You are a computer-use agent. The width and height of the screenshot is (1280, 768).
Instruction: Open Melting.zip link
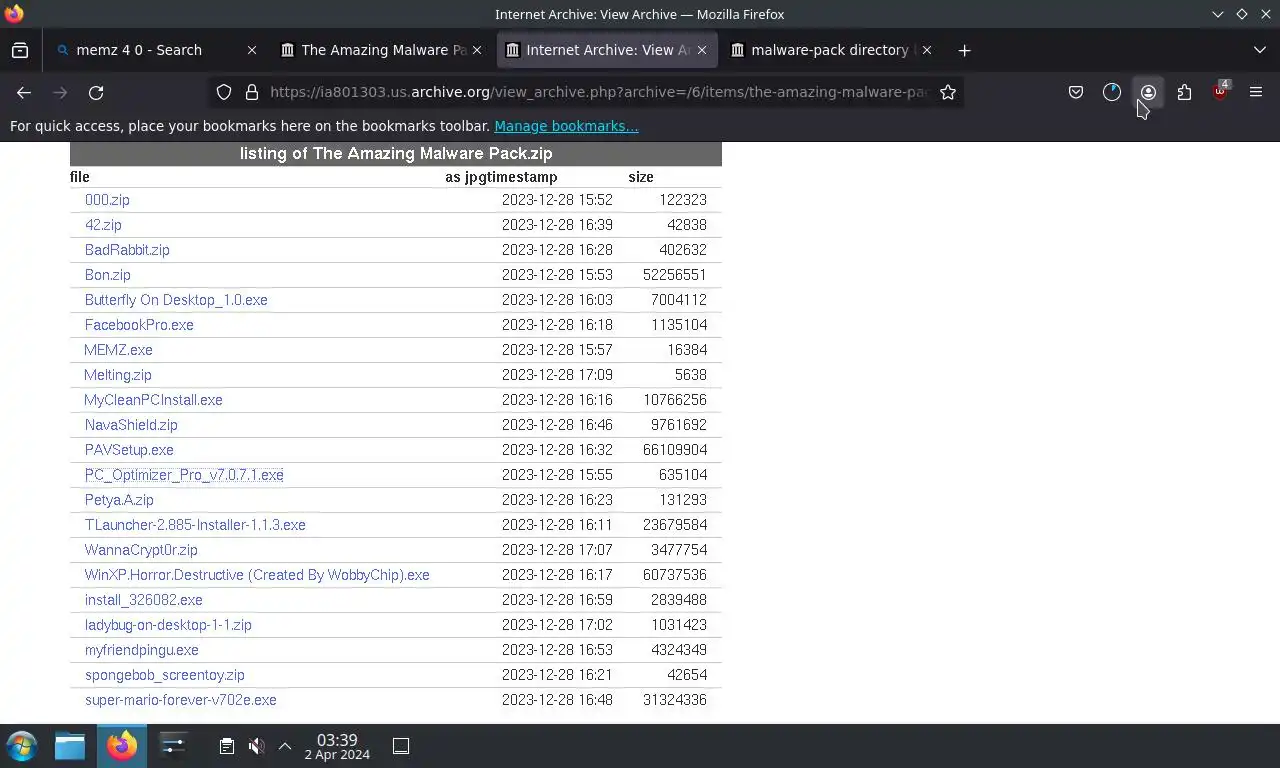118,375
